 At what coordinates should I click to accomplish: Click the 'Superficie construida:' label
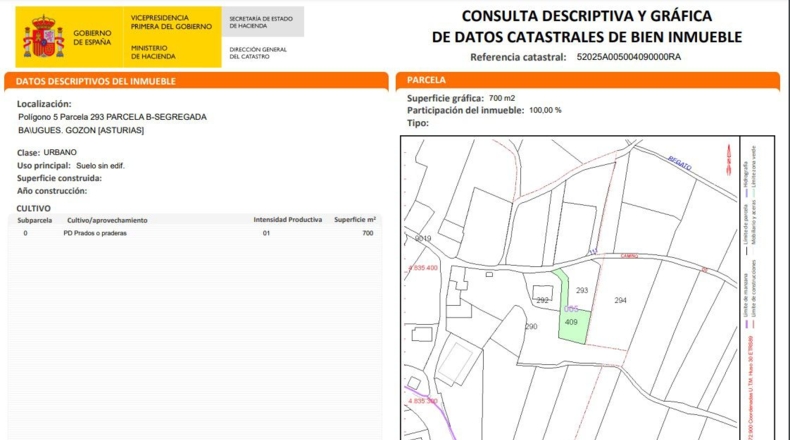click(59, 178)
